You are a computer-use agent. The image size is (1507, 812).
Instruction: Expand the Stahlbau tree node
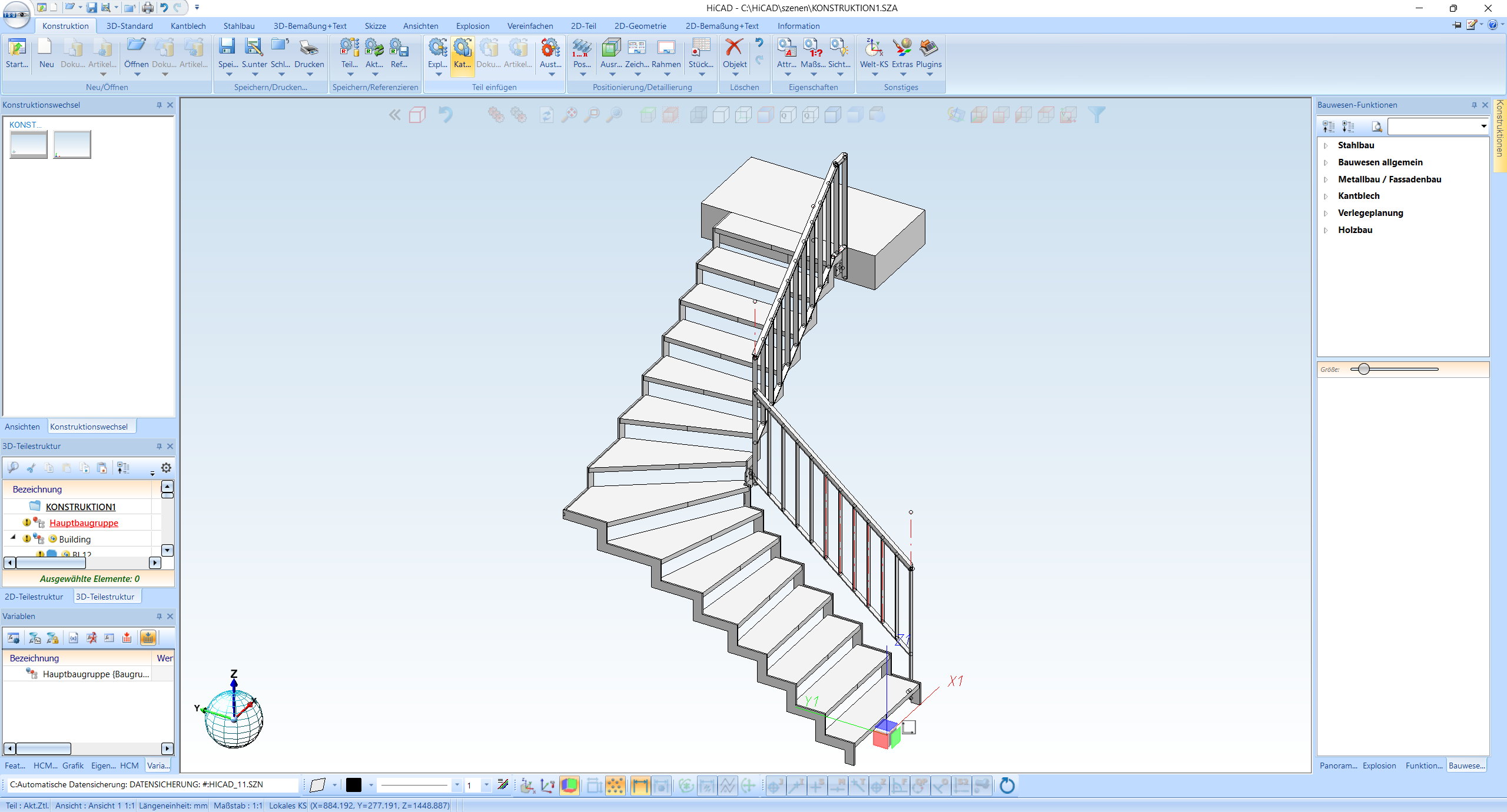(x=1326, y=145)
